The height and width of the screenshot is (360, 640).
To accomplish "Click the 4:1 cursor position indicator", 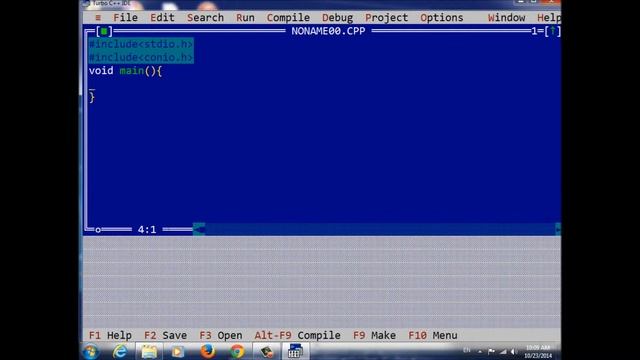I will coord(147,229).
